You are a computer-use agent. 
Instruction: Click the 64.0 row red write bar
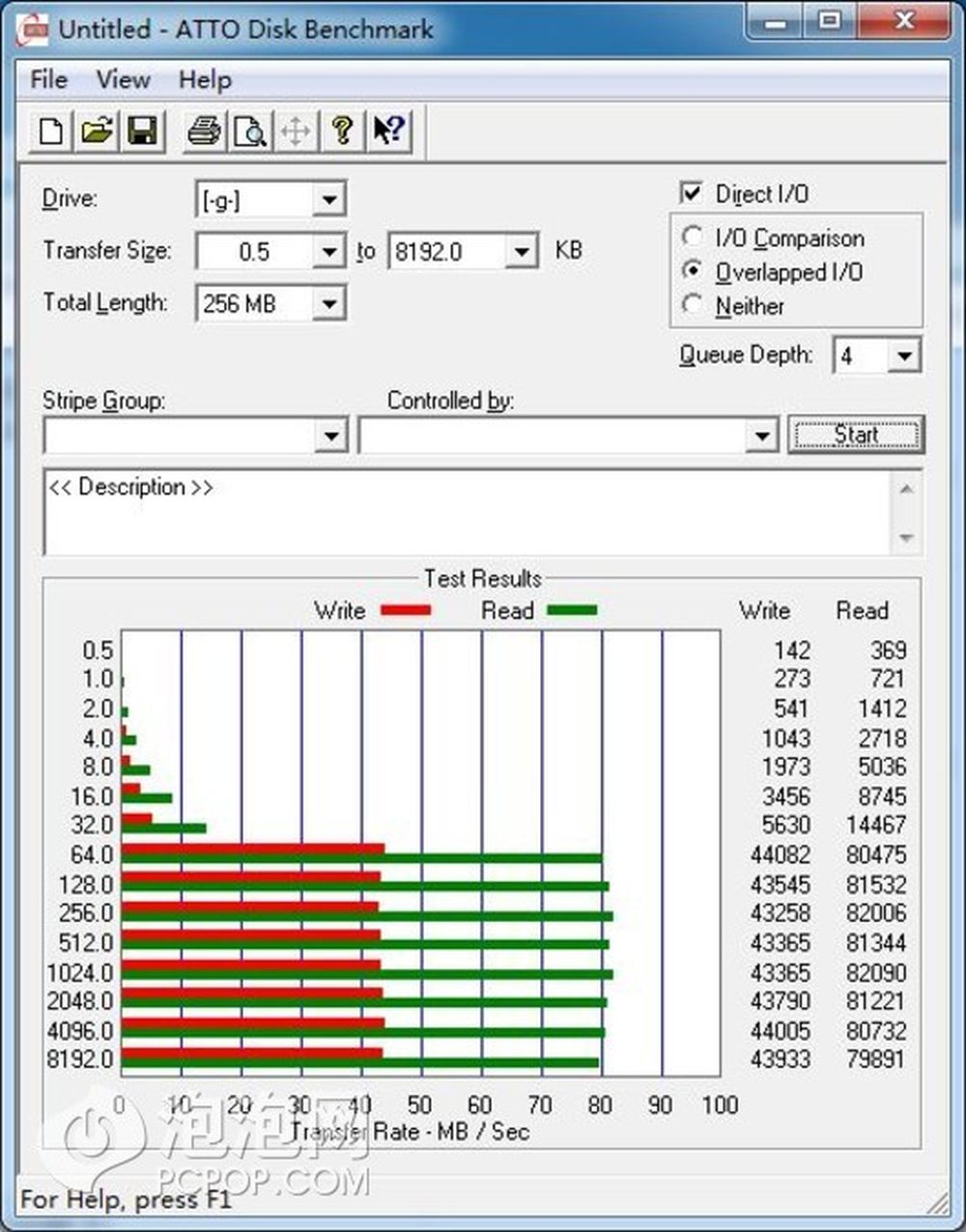point(253,850)
